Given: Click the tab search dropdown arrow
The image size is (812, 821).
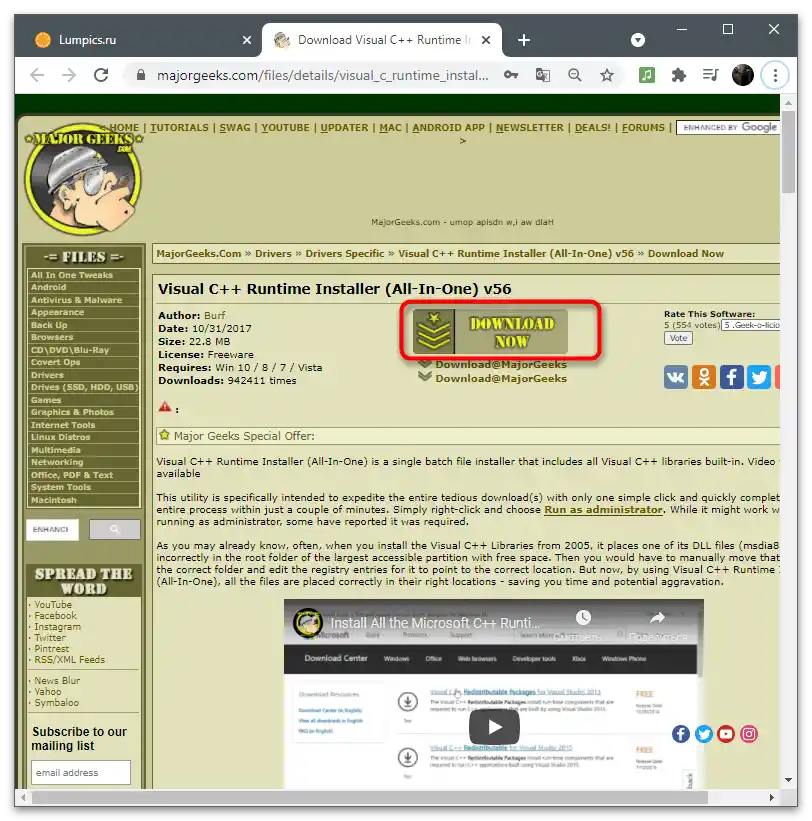Looking at the screenshot, I should pos(638,40).
